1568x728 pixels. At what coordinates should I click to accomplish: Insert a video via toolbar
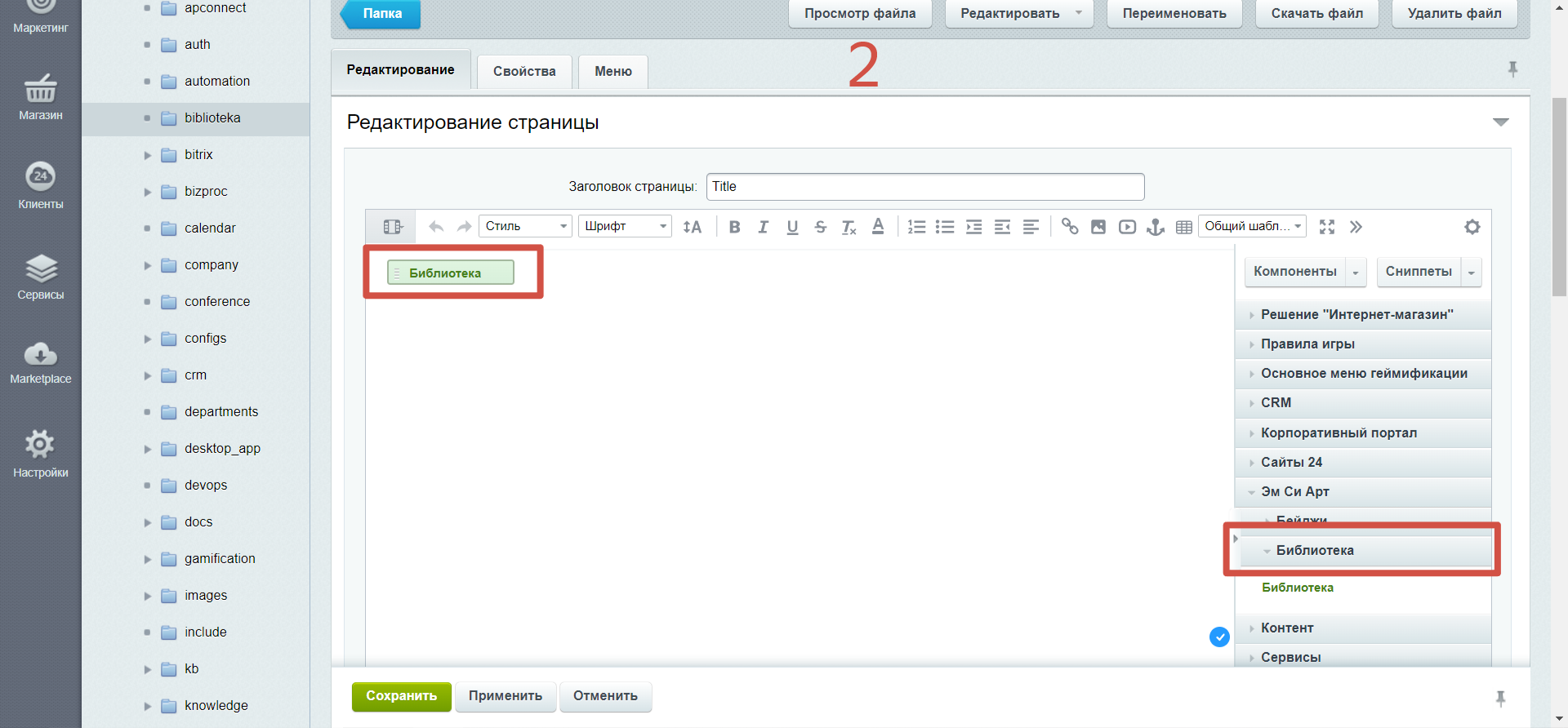[x=1127, y=227]
